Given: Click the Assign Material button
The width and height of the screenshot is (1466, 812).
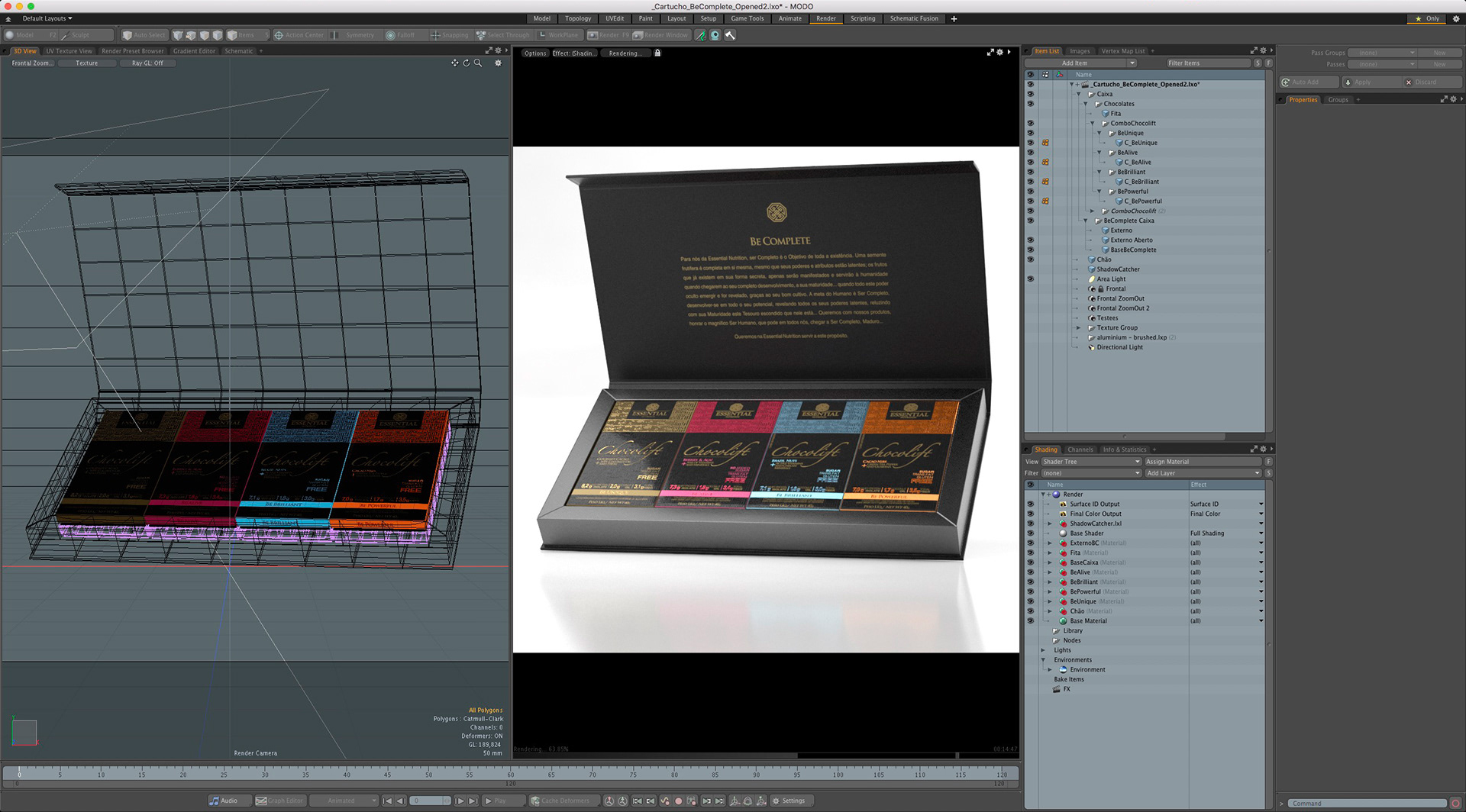Looking at the screenshot, I should coord(1203,462).
